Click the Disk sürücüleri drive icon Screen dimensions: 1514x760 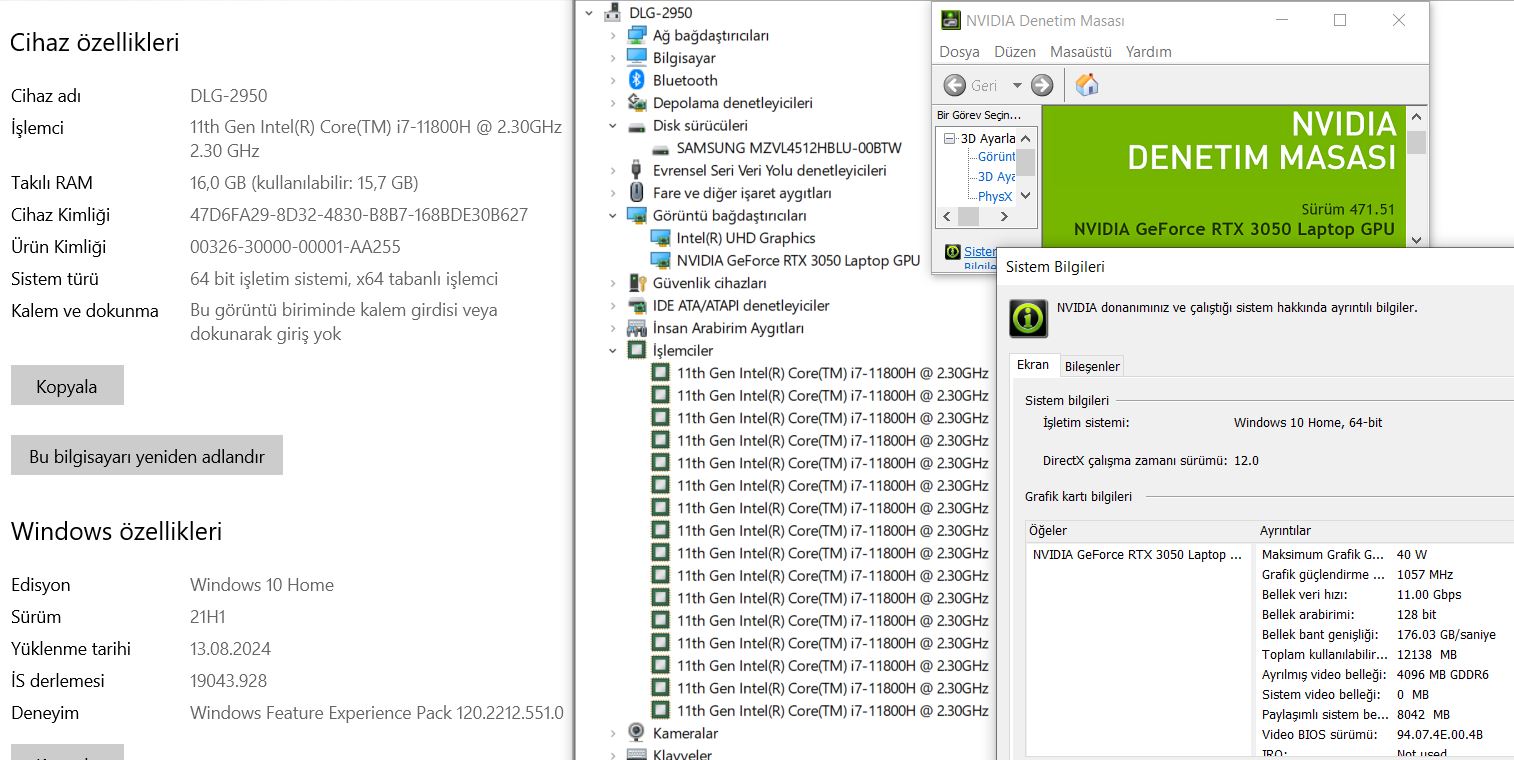pyautogui.click(x=637, y=126)
